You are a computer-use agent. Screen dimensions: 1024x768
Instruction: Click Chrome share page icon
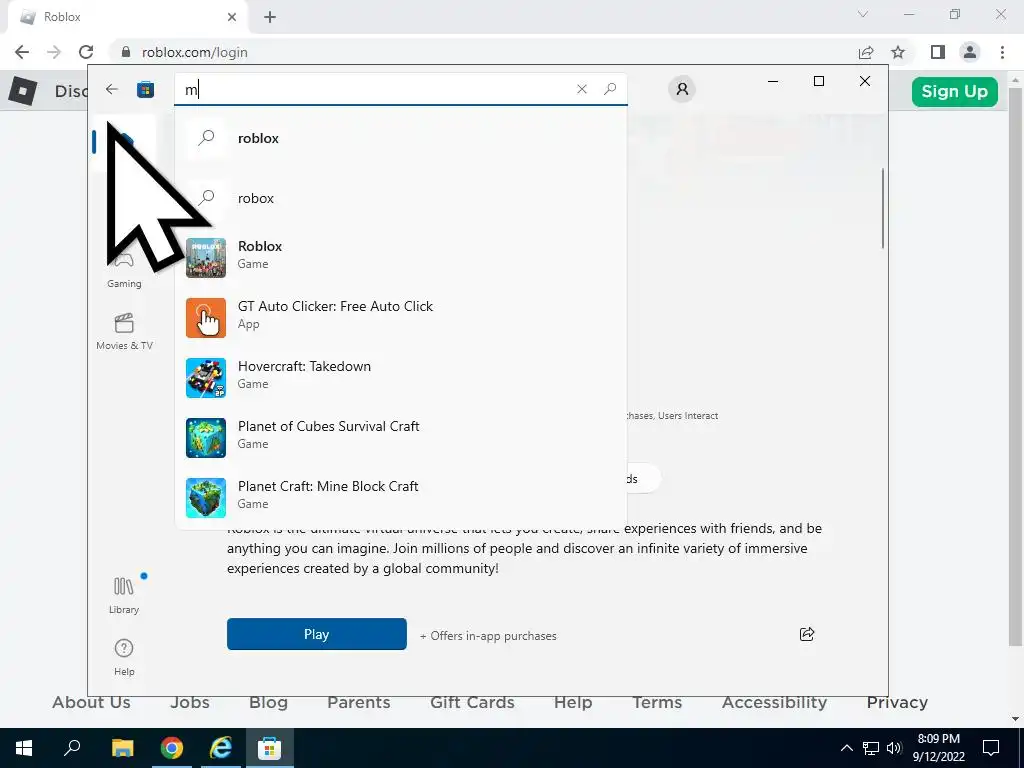pos(866,52)
